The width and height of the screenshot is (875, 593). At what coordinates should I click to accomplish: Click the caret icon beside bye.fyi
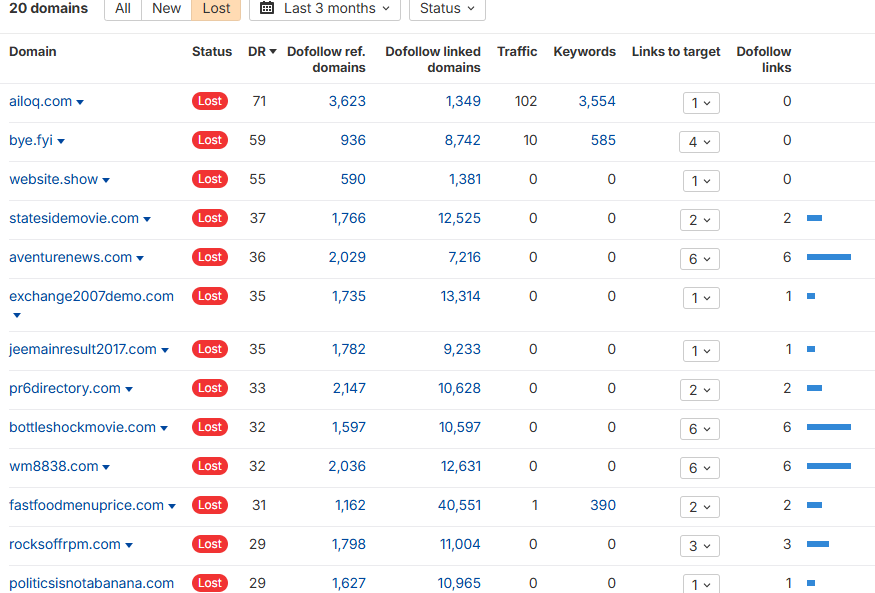61,142
